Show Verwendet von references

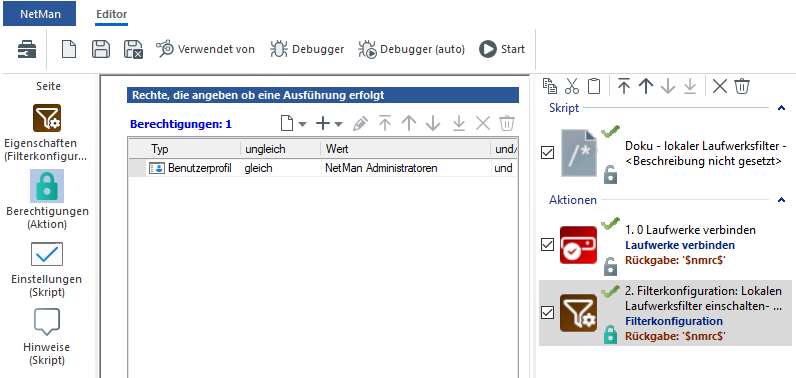[205, 50]
